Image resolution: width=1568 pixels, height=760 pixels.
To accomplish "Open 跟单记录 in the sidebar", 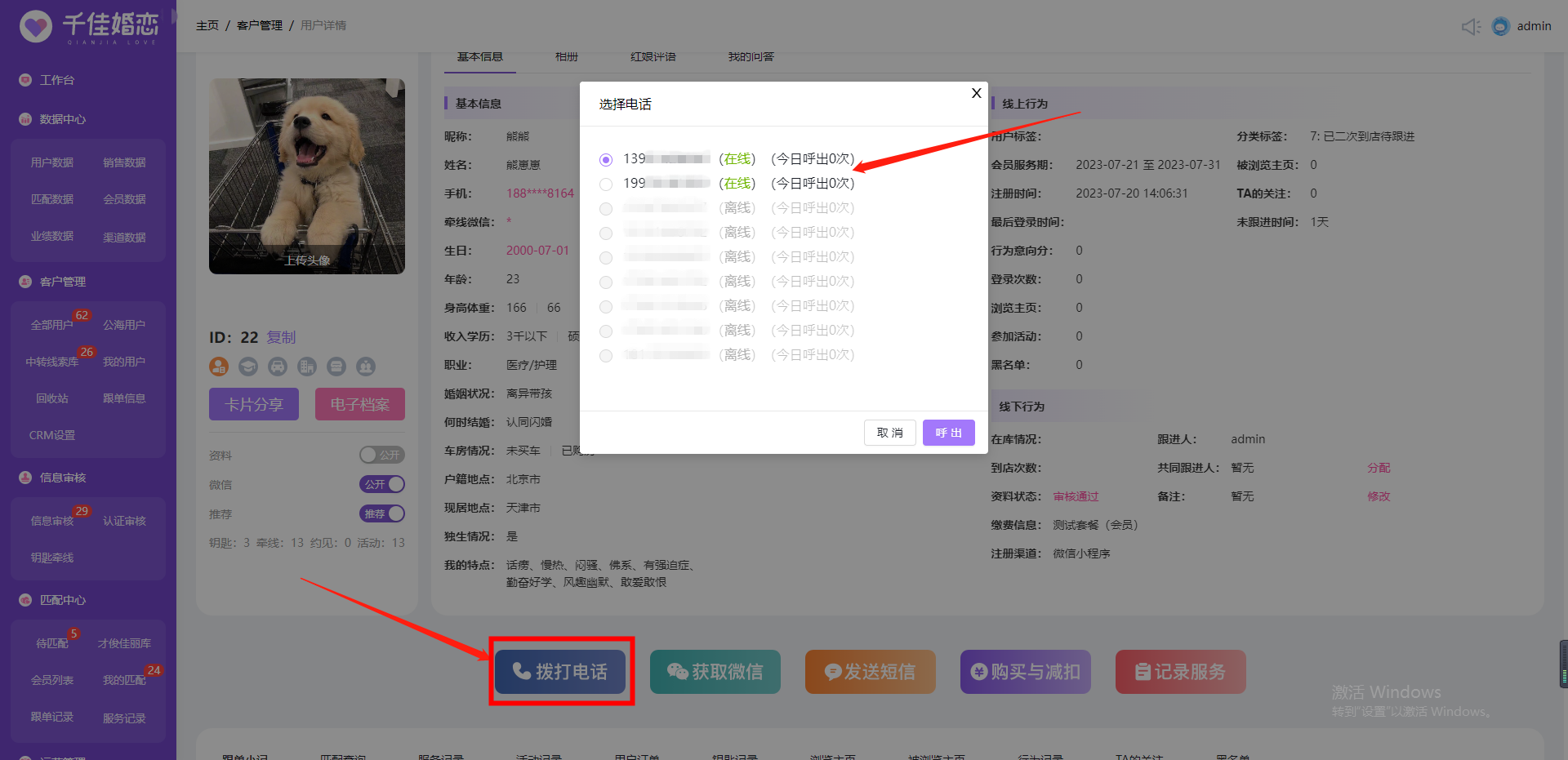I will pos(52,717).
